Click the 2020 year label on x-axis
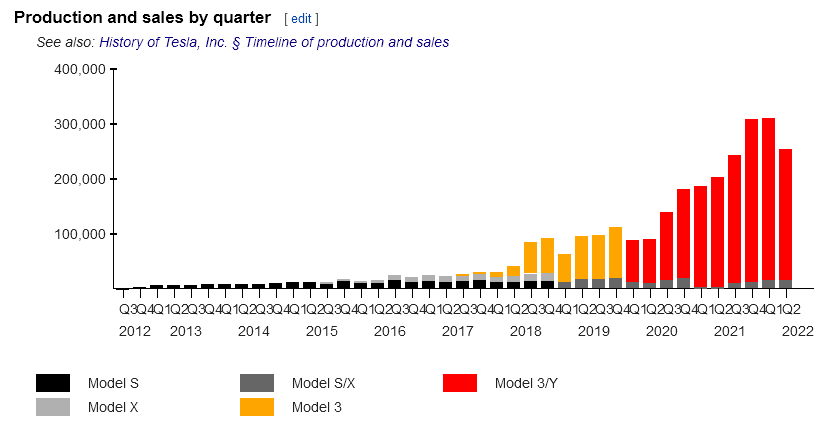The width and height of the screenshot is (834, 426). (x=662, y=330)
